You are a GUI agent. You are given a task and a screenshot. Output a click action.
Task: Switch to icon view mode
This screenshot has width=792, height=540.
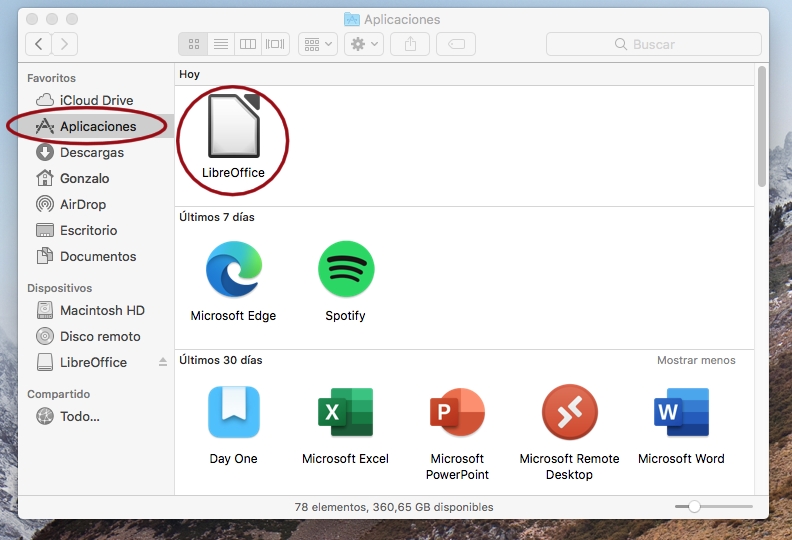click(193, 44)
